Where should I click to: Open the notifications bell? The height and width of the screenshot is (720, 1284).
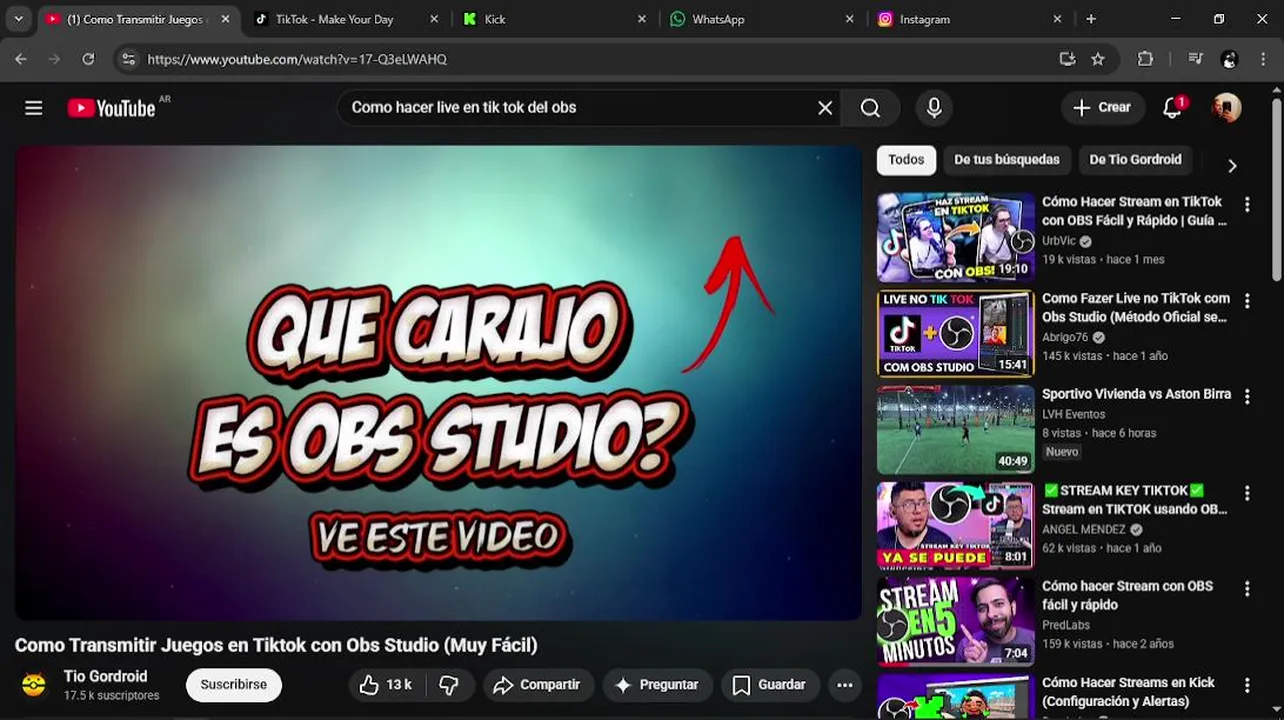(1172, 108)
